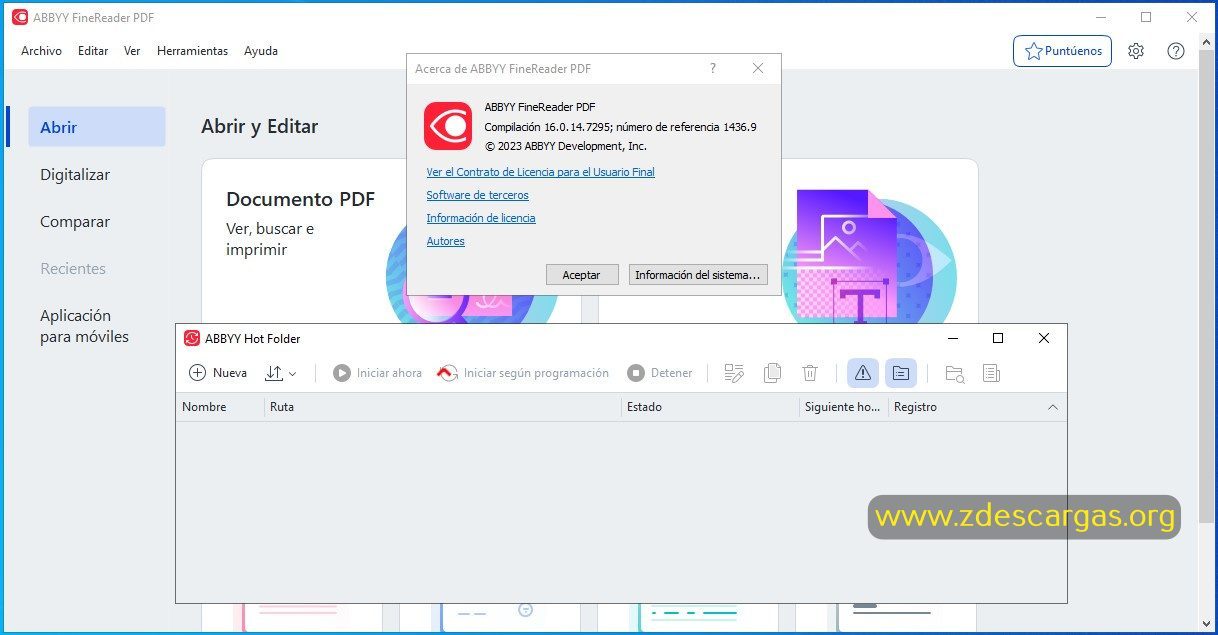Click Iniciar según programación button

(523, 373)
